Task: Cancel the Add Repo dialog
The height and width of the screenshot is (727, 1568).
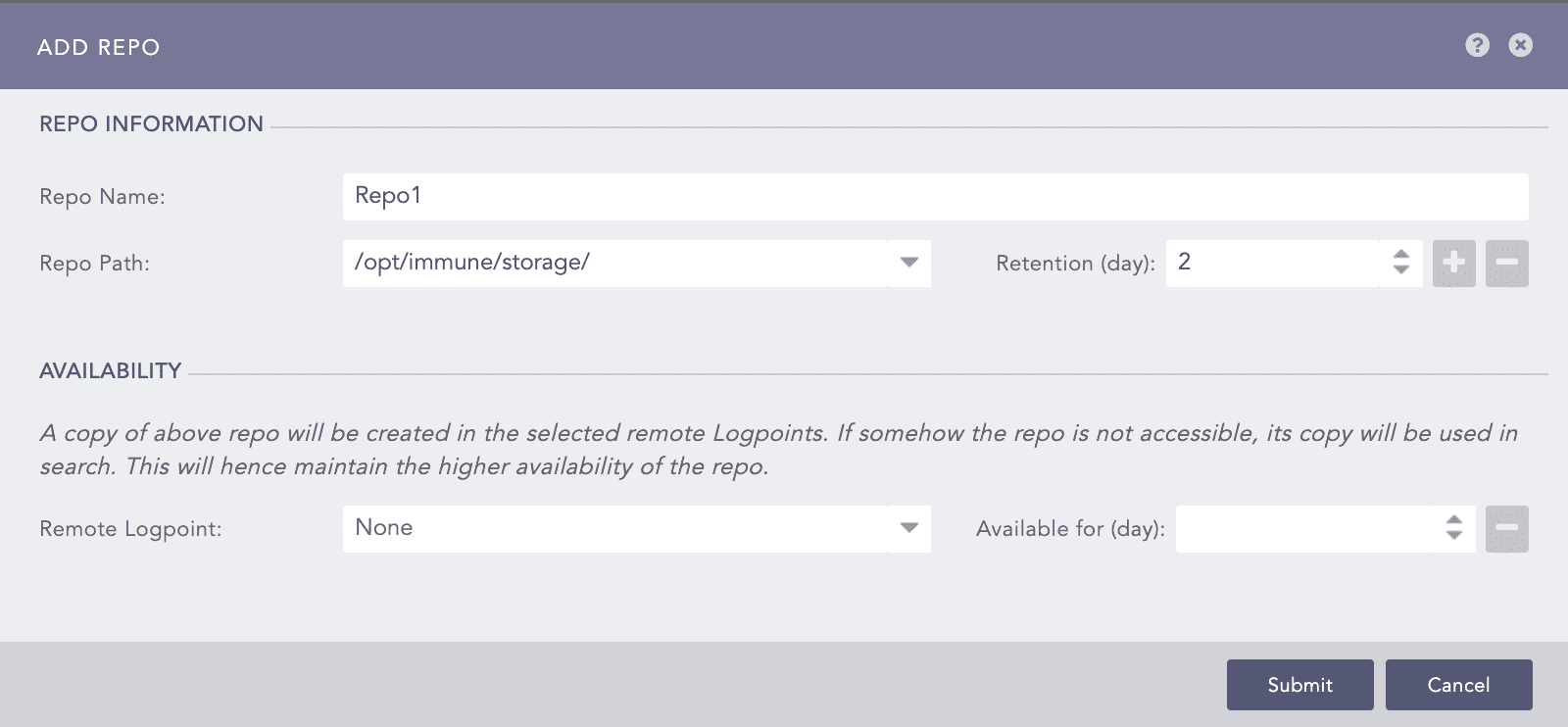Action: 1459,684
